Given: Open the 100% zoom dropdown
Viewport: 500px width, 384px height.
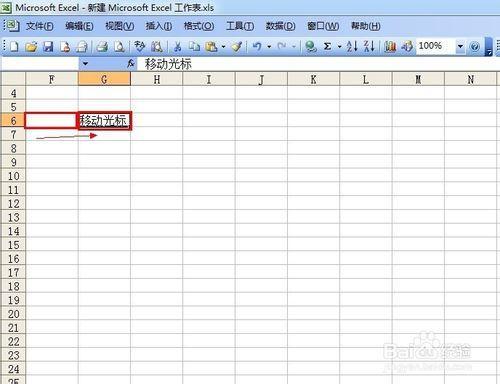Looking at the screenshot, I should pos(460,46).
